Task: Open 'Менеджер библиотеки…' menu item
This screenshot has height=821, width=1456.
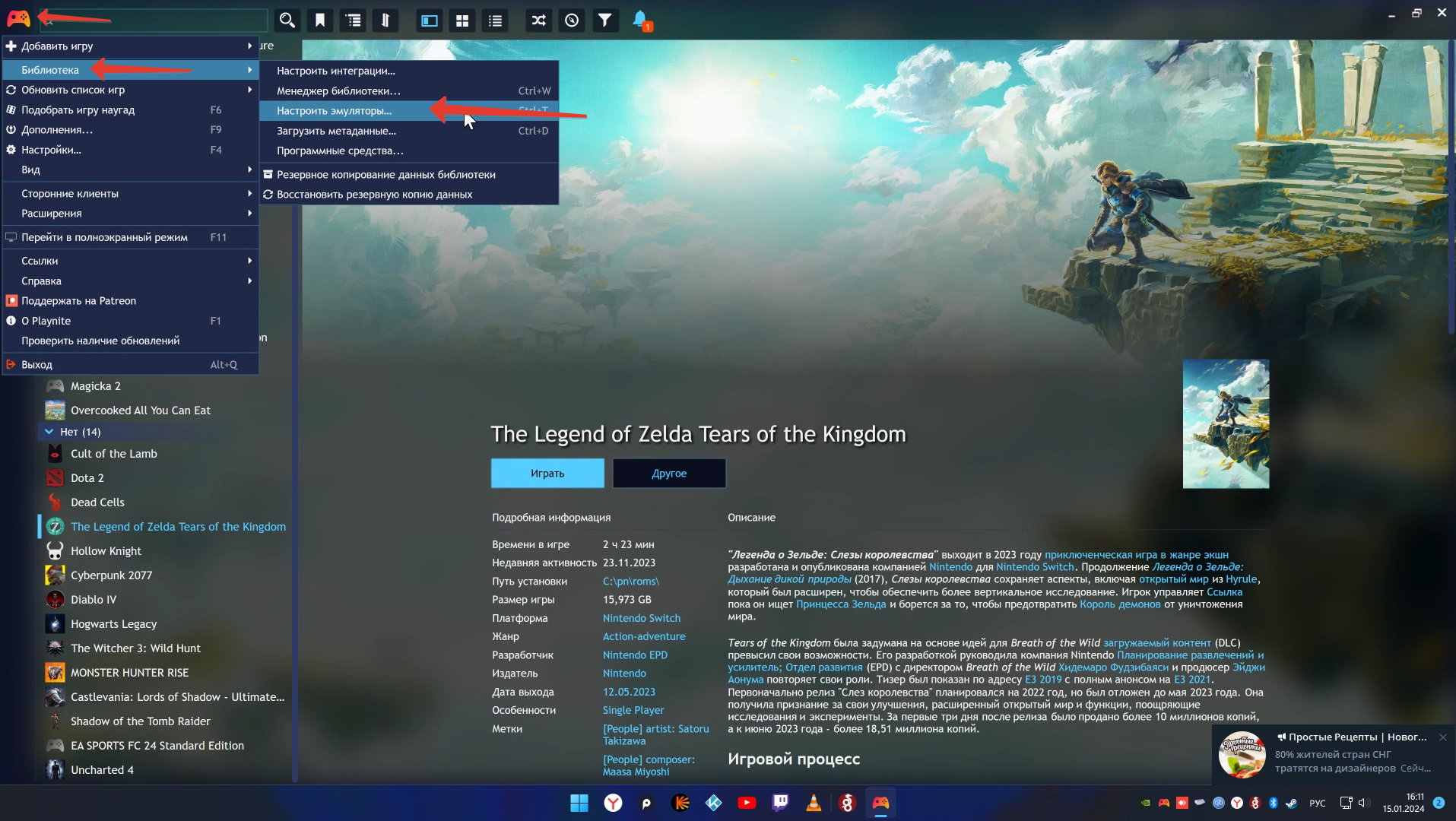Action: [x=409, y=91]
